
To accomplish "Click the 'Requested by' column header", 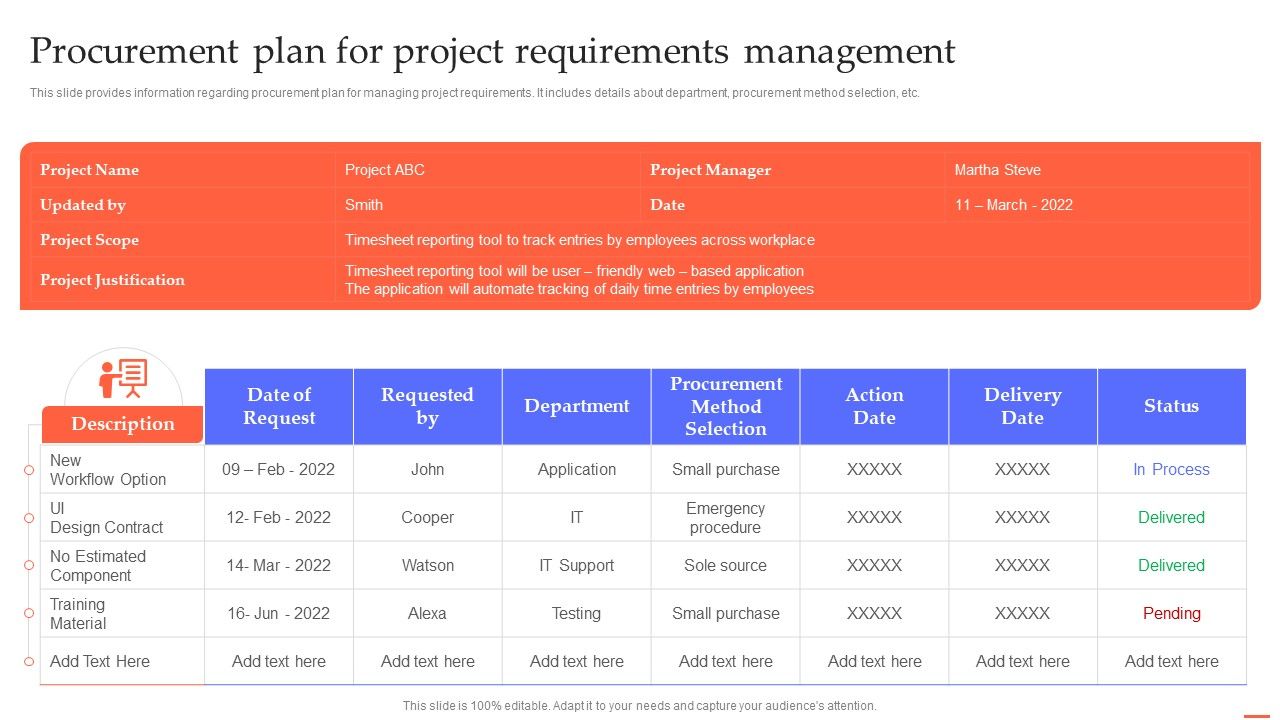I will (x=427, y=406).
